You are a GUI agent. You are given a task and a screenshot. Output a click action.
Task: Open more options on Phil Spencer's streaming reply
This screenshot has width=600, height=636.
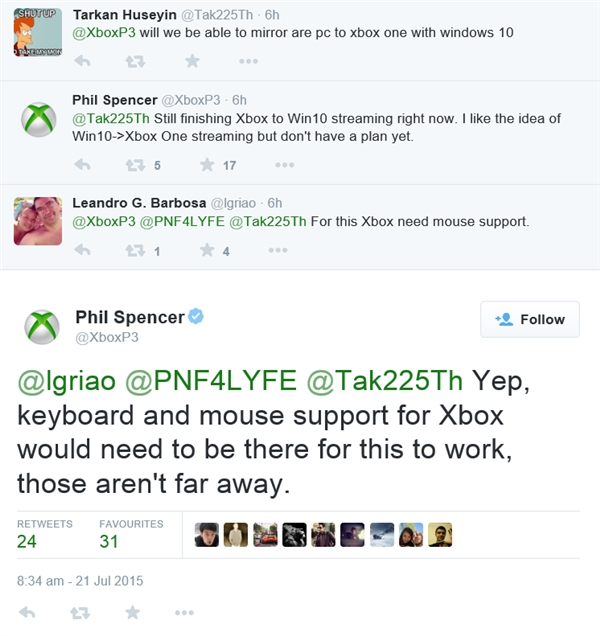(x=284, y=165)
